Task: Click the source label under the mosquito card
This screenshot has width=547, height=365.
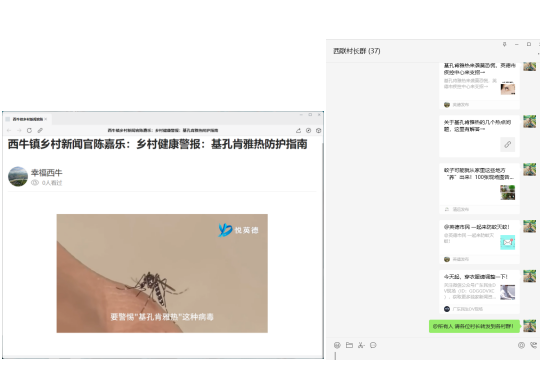Action: coord(457,209)
